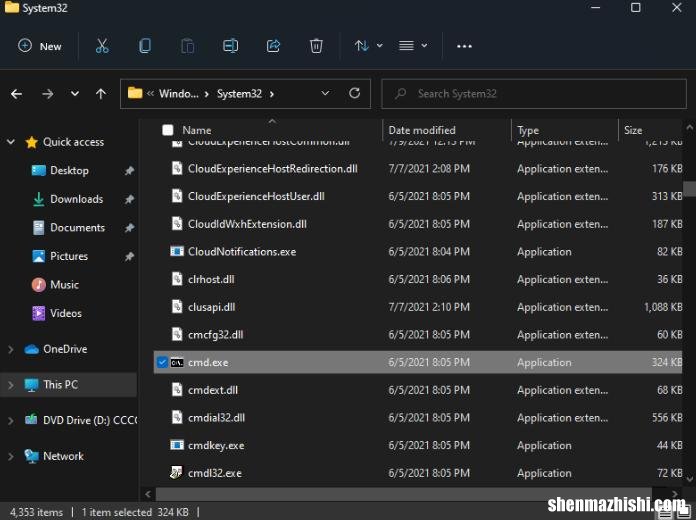This screenshot has height=520, width=696.
Task: Select cmcfg32.dll file name
Action: tap(215, 335)
